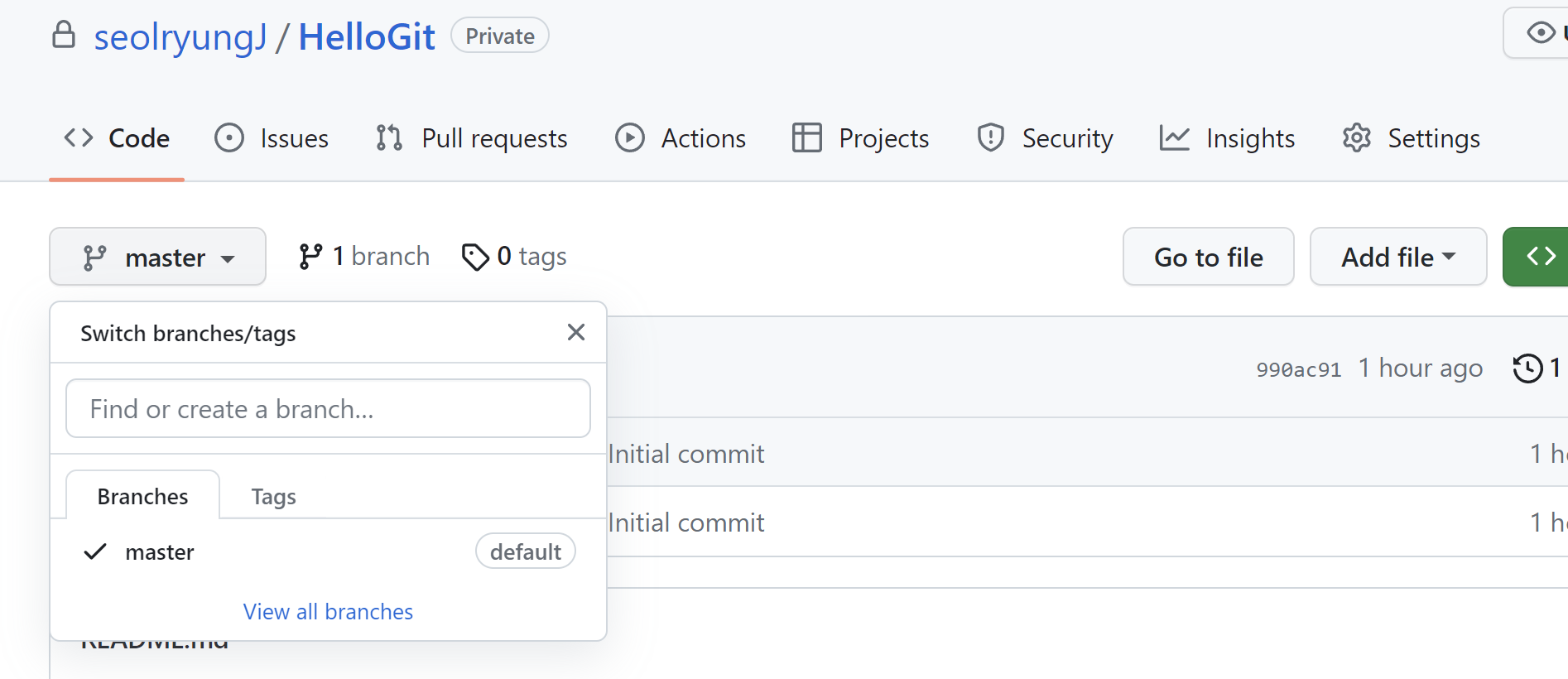
Task: Click the tag icon next to 0 tags
Action: [x=475, y=258]
